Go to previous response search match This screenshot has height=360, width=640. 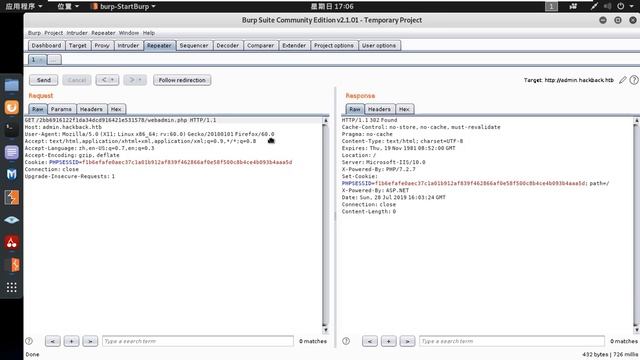[x=370, y=341]
